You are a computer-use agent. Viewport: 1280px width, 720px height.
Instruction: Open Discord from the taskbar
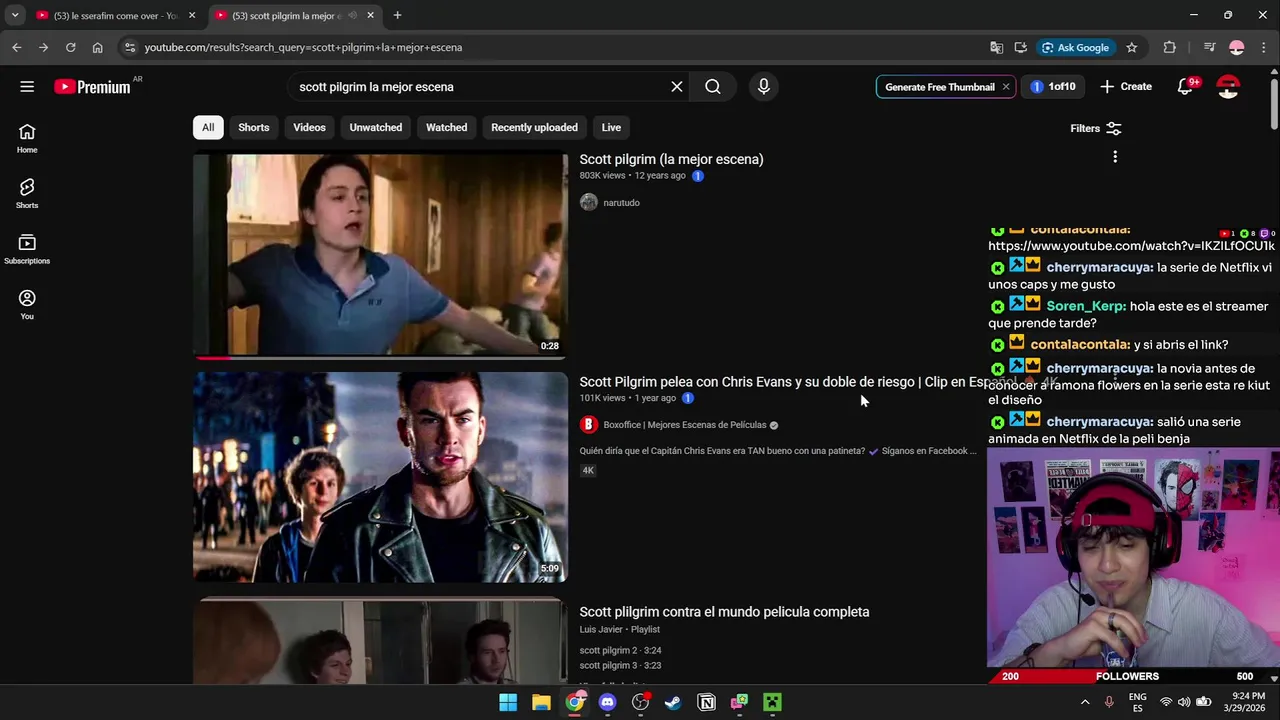click(x=607, y=702)
